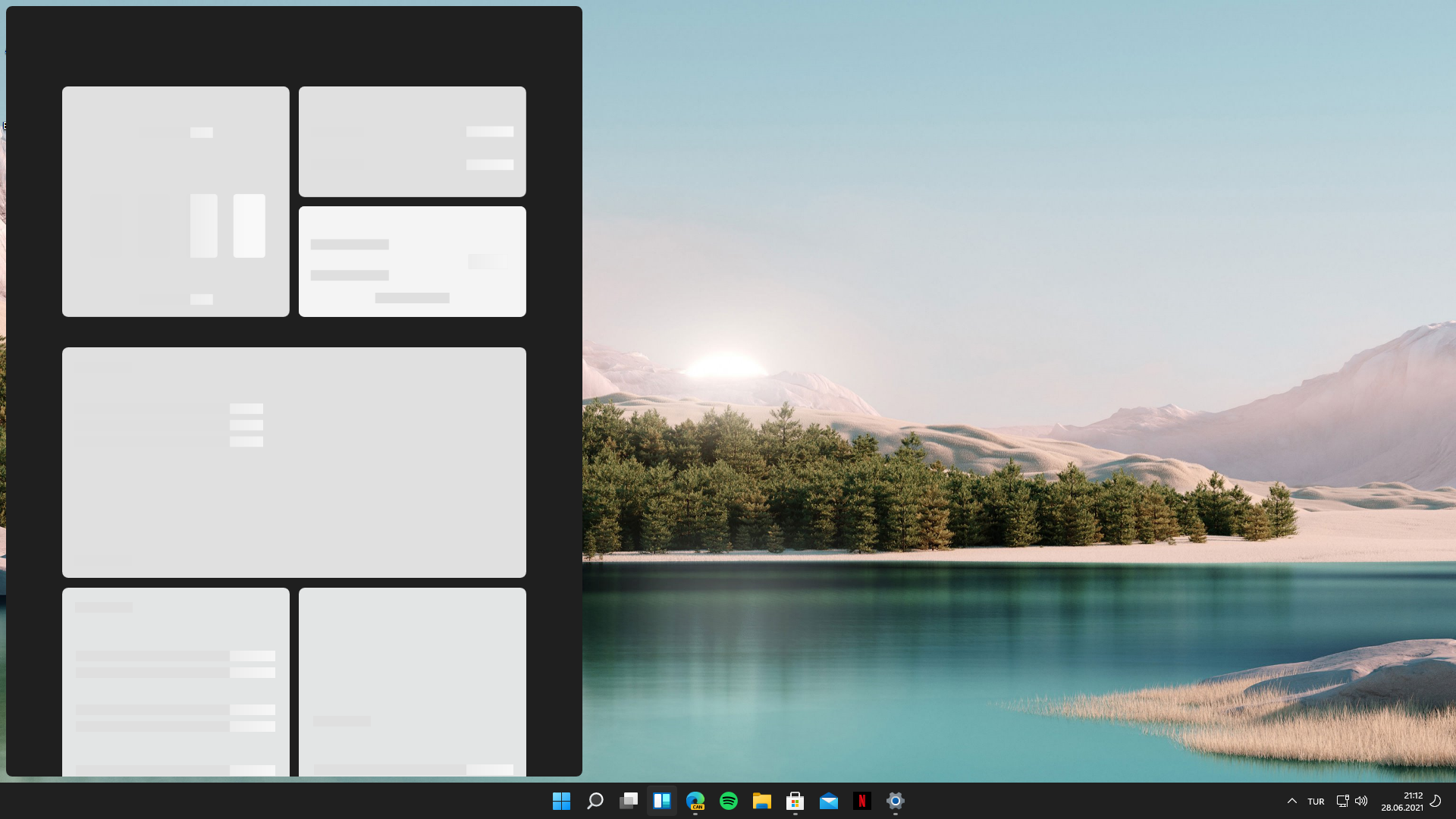Screen dimensions: 1456x819
Task: Select the large left top widget card
Action: [x=175, y=201]
